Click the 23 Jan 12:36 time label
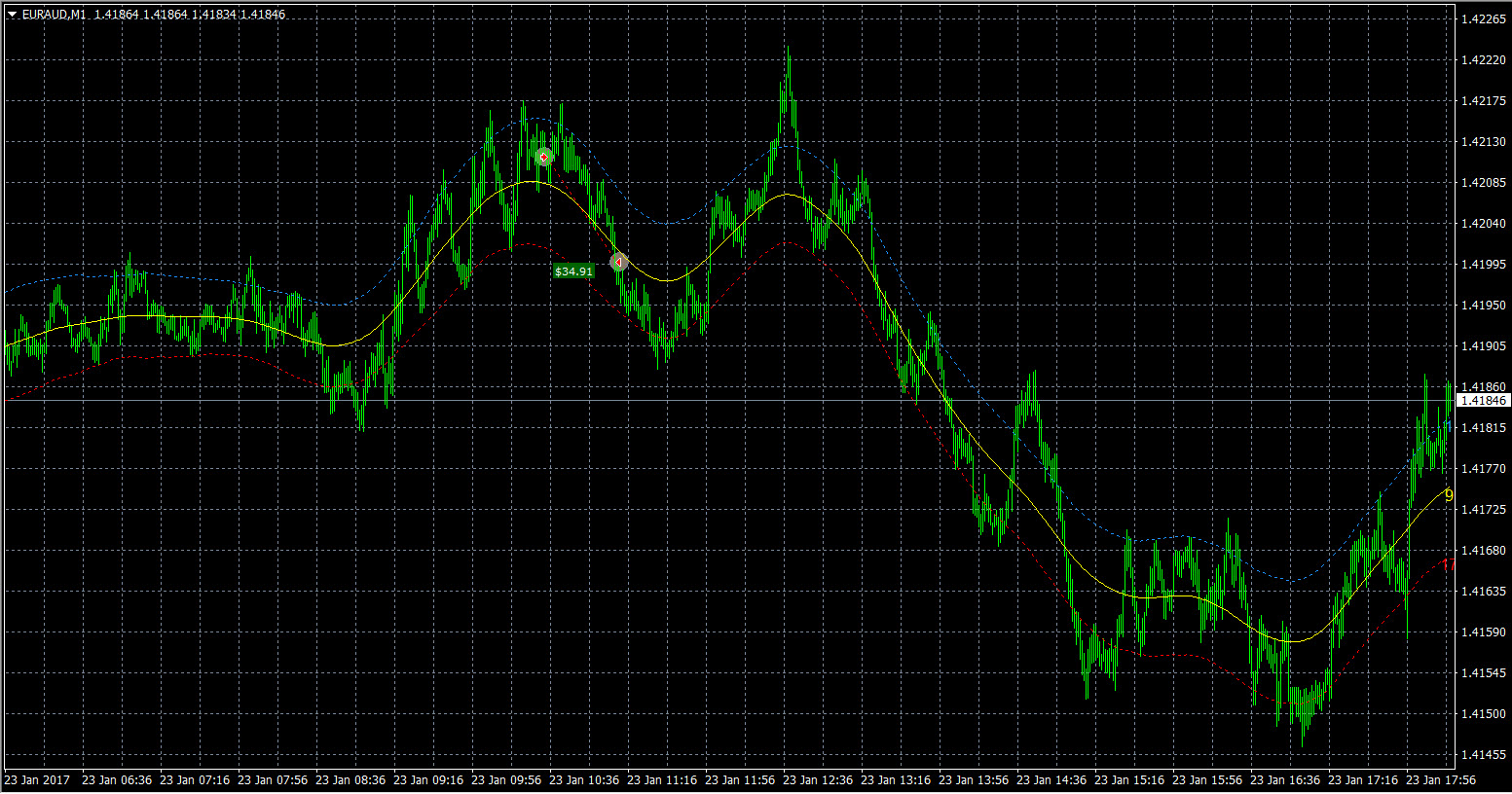Viewport: 1512px width, 794px height. click(x=818, y=780)
